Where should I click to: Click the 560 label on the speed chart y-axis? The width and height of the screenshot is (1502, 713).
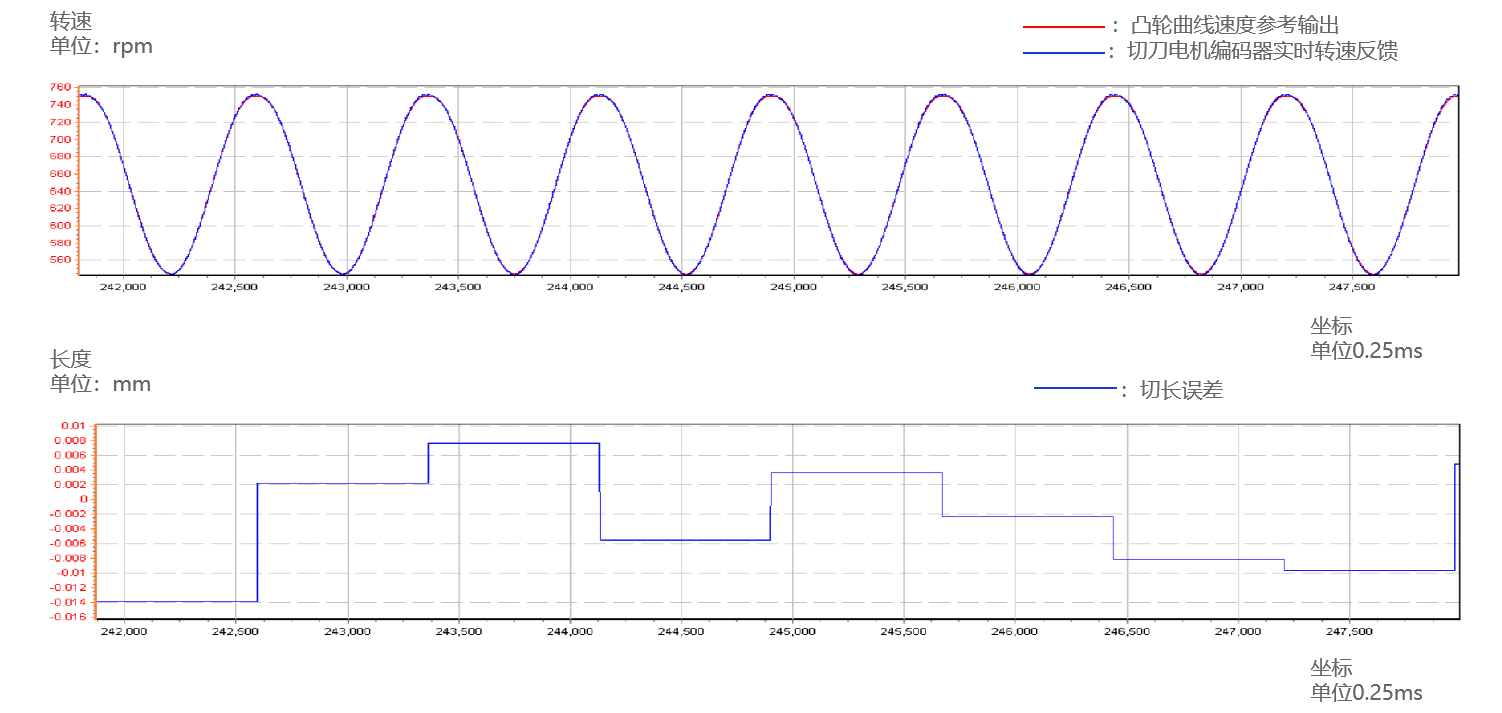click(x=59, y=260)
